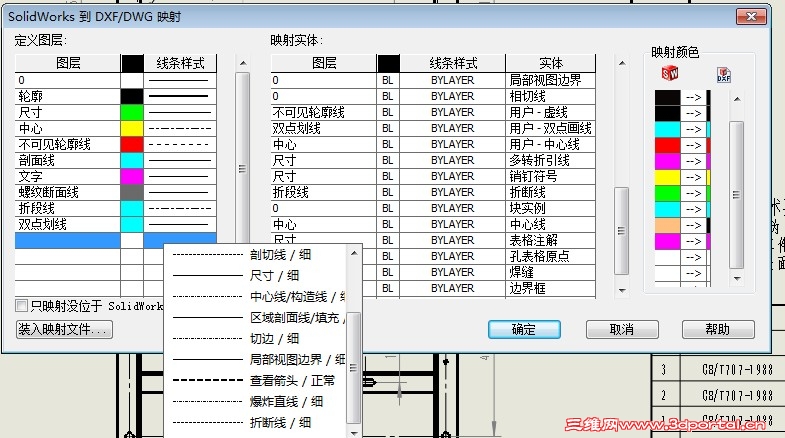Click 线条样式 header in 定义图层 table

[180, 63]
